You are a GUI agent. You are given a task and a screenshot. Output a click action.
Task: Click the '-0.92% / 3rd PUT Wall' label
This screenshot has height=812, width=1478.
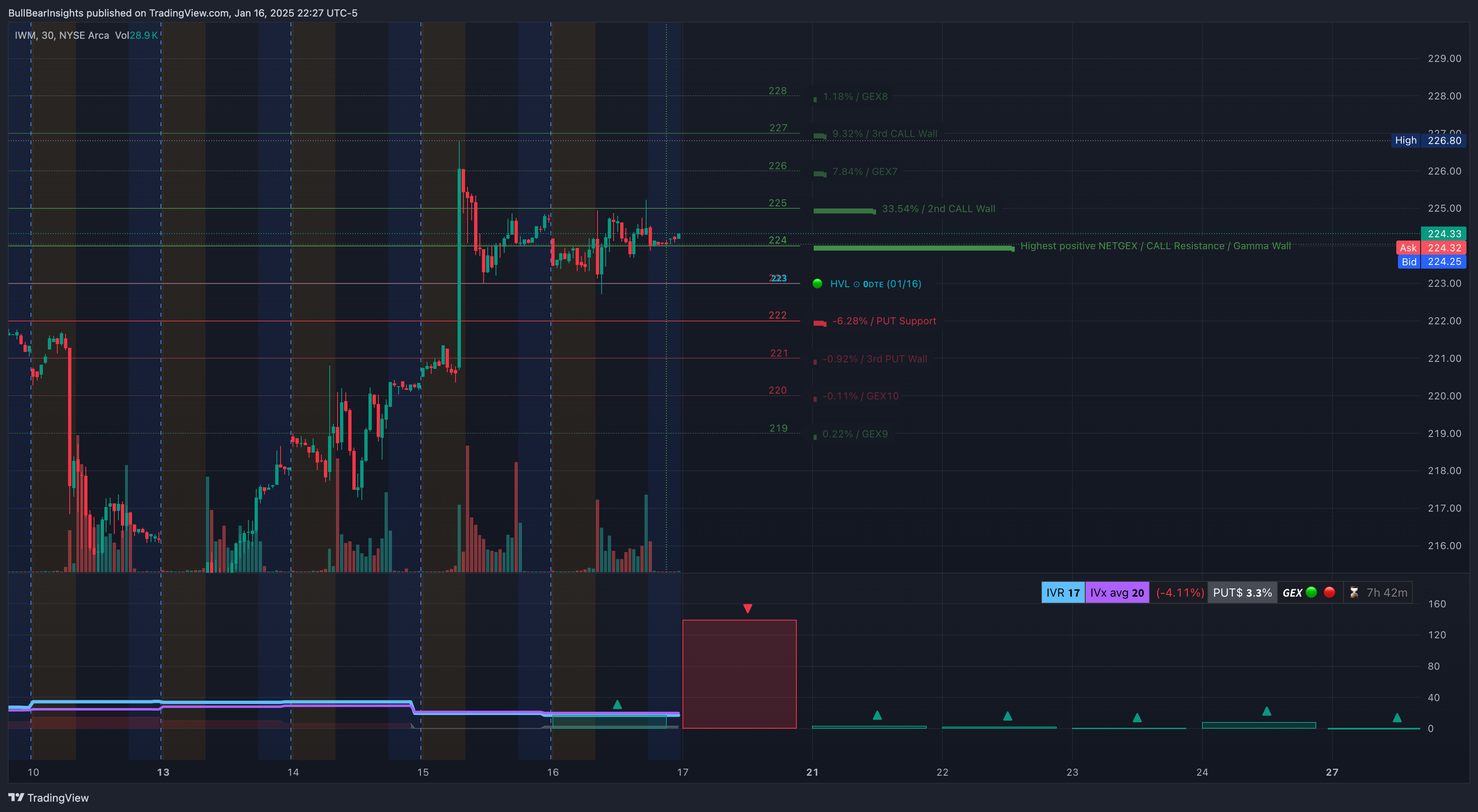875,359
